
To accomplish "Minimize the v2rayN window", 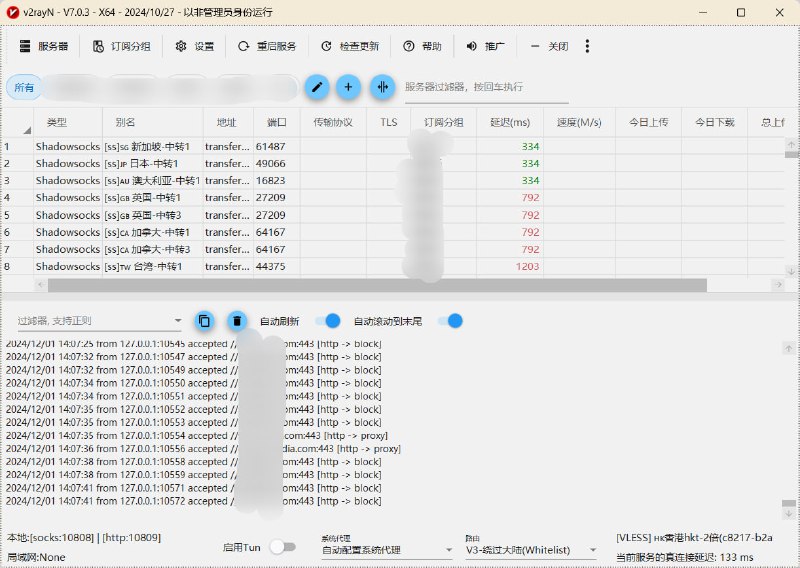I will click(x=703, y=12).
